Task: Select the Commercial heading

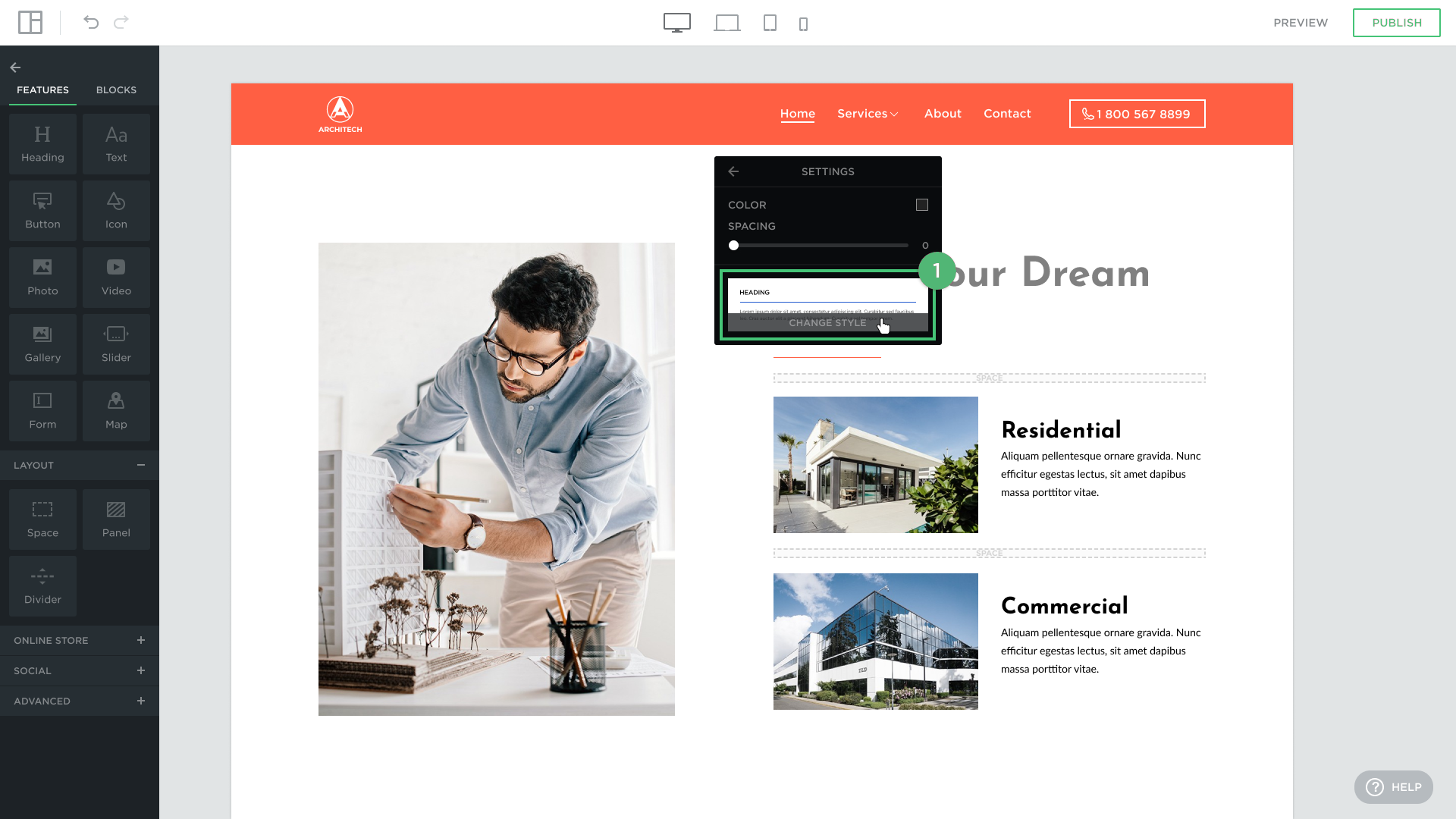Action: coord(1065,606)
